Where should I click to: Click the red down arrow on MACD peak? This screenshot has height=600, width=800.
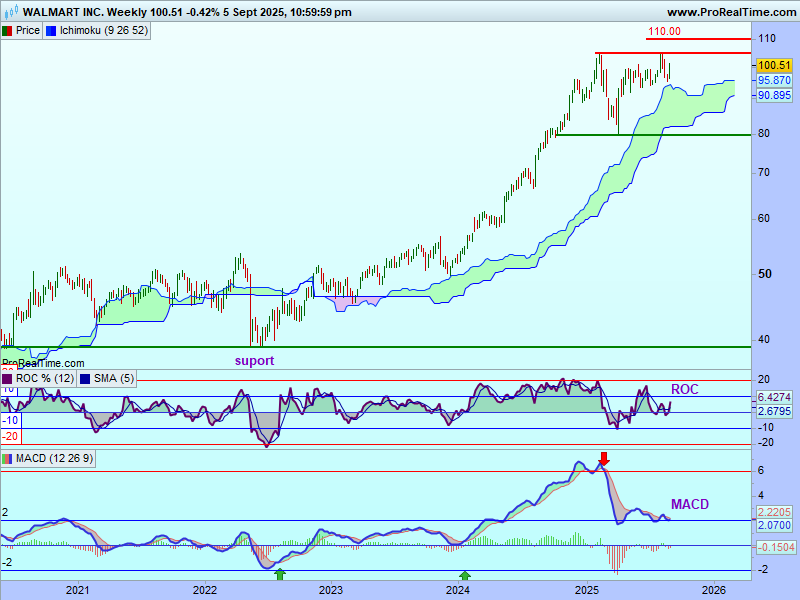pos(604,459)
